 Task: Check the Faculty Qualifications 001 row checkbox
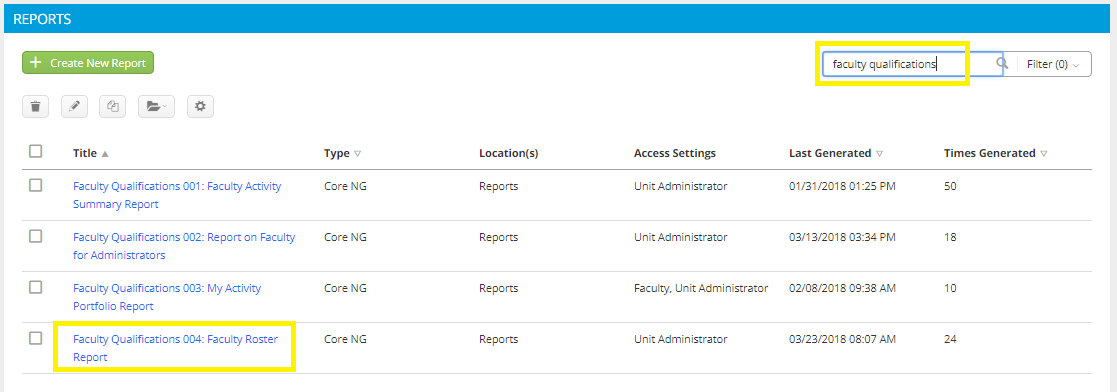[x=36, y=185]
